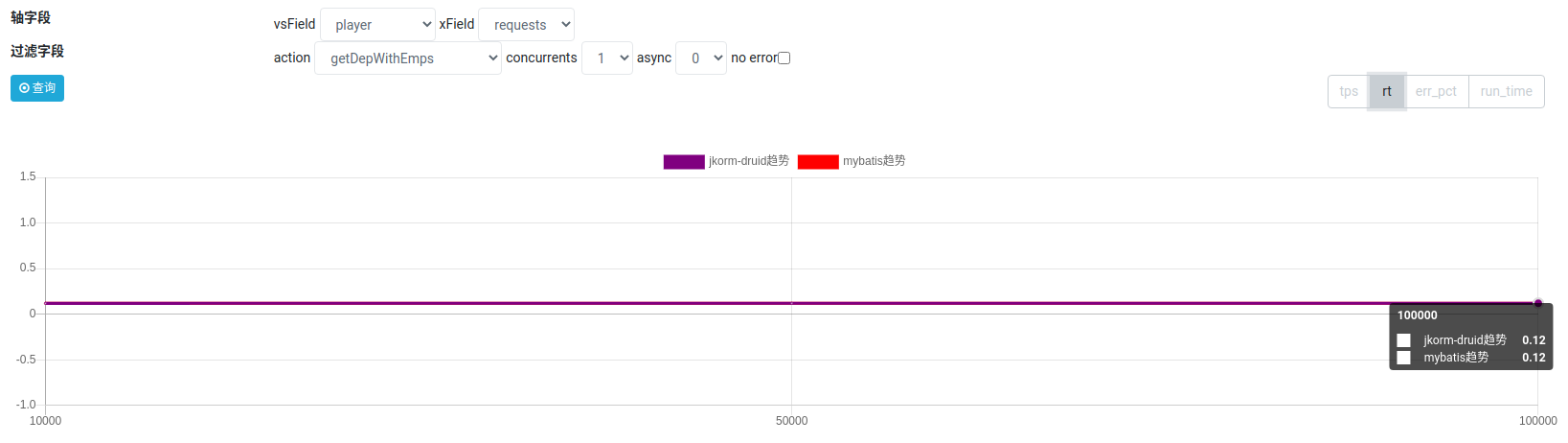Image resolution: width=1568 pixels, height=443 pixels.
Task: Click the 过滤字段 label
Action: click(37, 52)
